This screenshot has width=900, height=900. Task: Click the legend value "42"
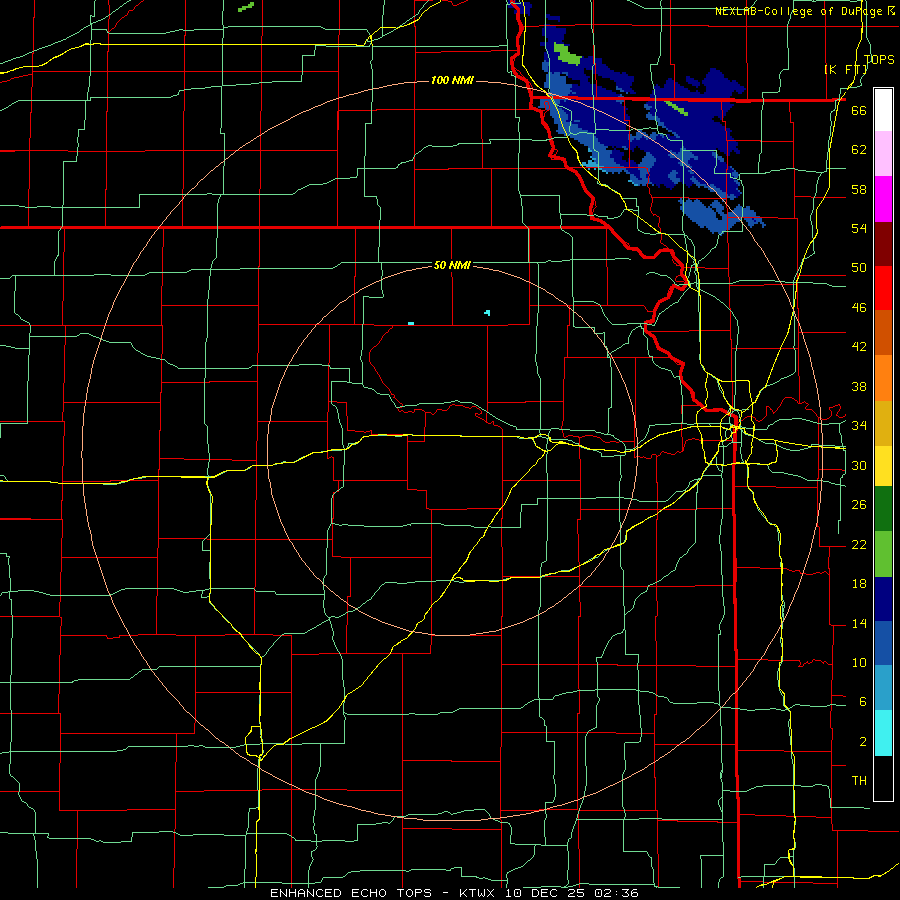859,347
